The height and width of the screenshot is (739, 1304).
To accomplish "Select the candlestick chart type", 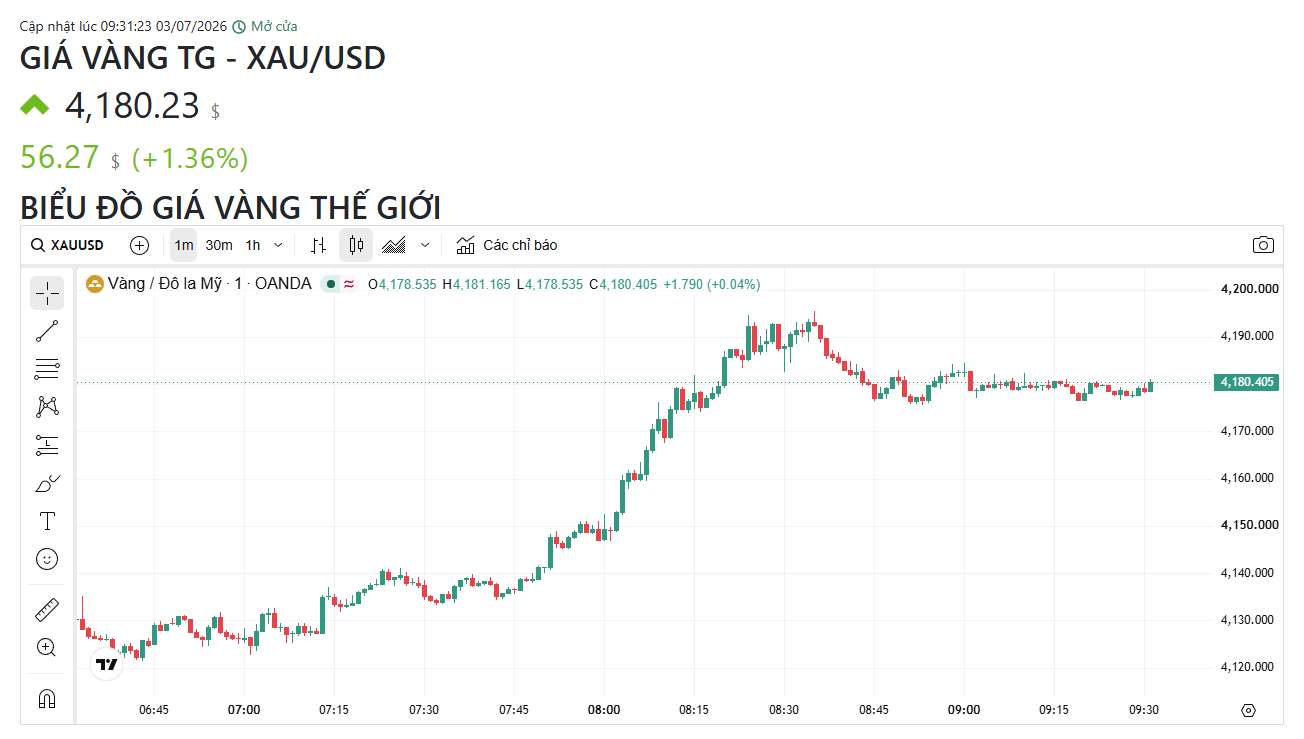I will point(356,245).
